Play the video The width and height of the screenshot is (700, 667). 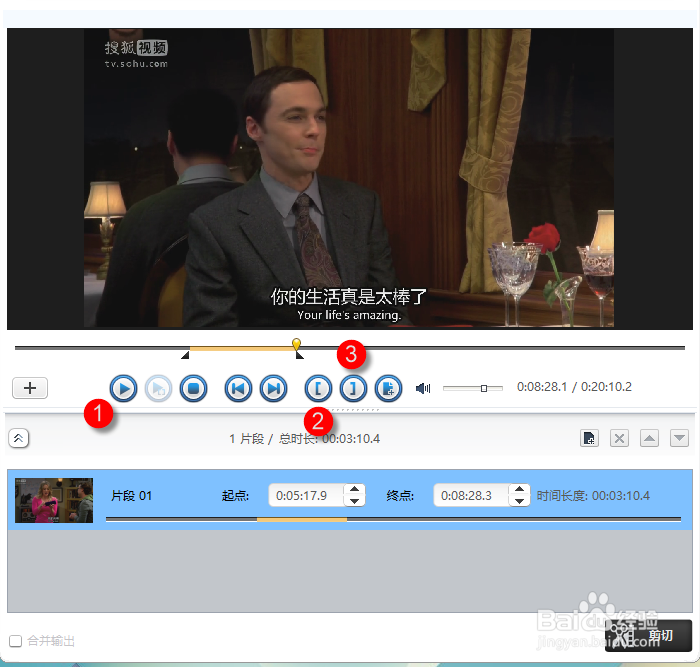pos(123,388)
